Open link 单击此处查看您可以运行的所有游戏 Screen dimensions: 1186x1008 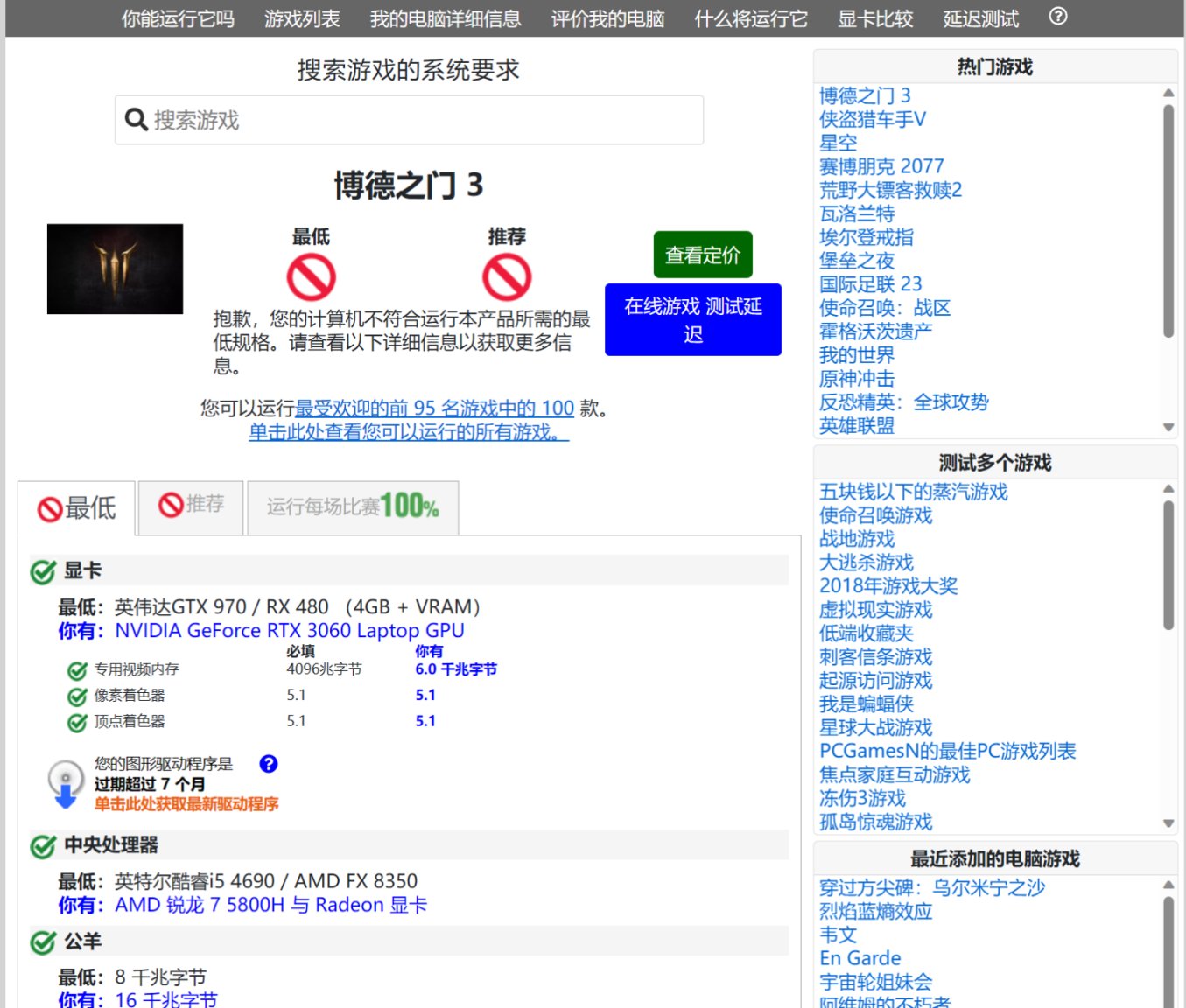click(x=409, y=431)
